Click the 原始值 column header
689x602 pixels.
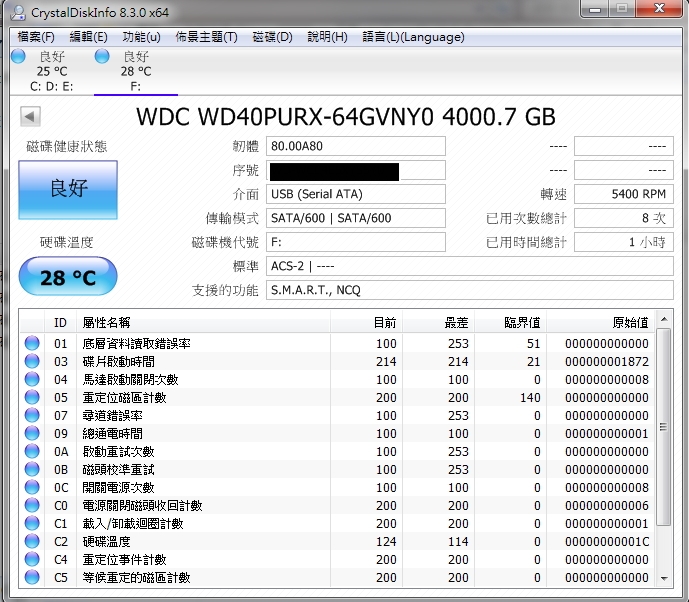pyautogui.click(x=600, y=323)
